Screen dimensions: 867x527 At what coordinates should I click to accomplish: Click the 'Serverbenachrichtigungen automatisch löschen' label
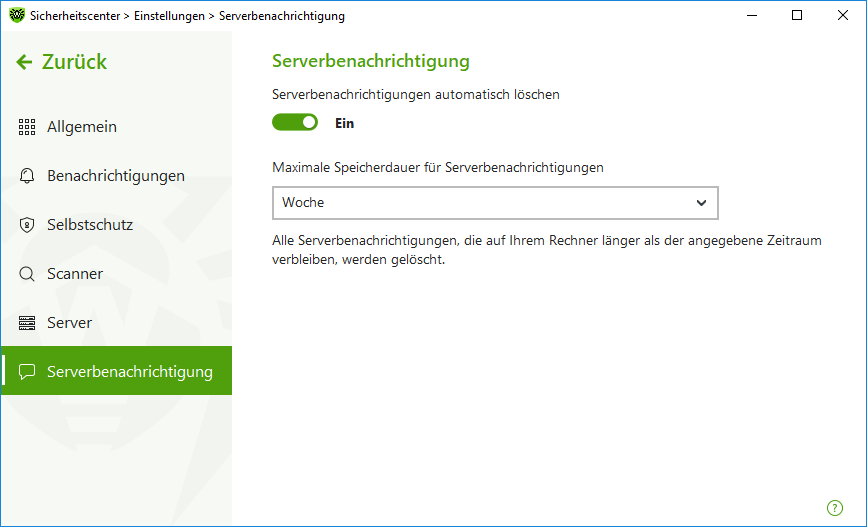pos(415,95)
